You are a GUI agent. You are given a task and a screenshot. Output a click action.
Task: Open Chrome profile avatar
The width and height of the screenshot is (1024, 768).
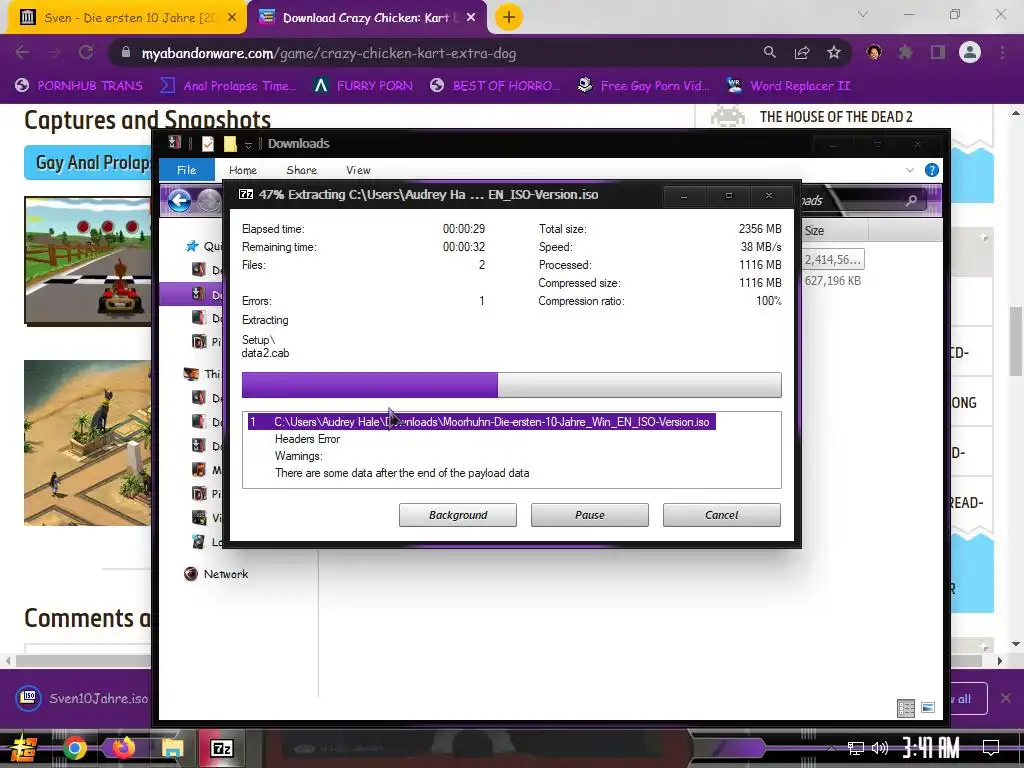tap(970, 52)
